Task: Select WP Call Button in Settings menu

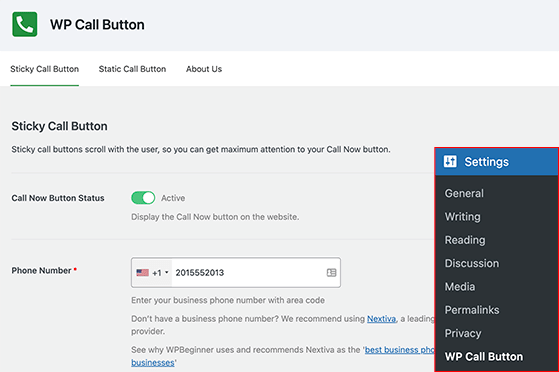Action: [x=484, y=357]
